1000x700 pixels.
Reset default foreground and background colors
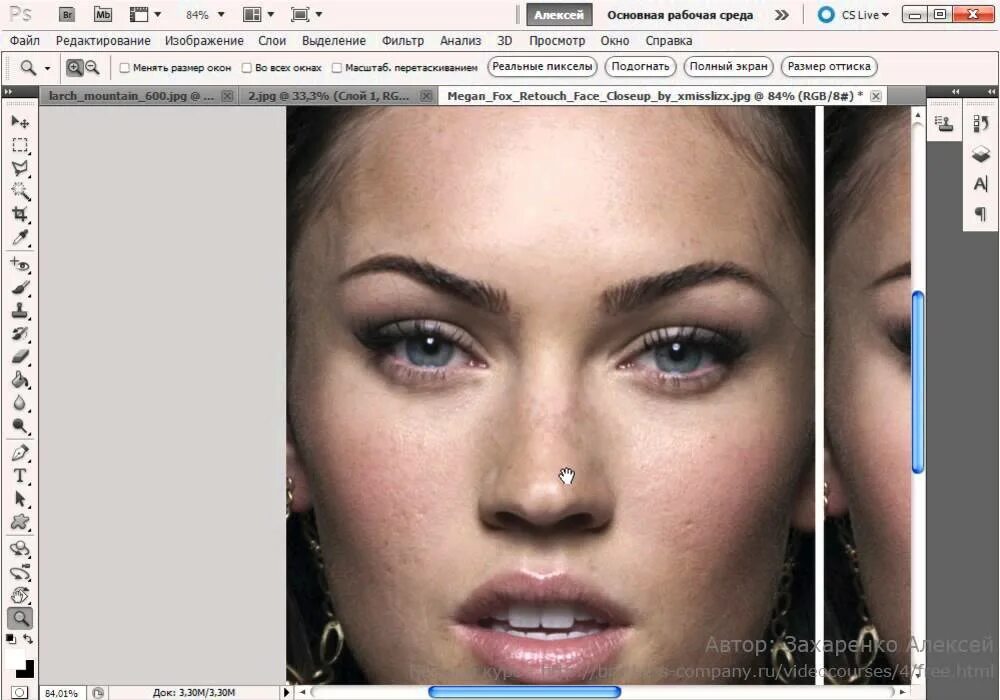tap(10, 639)
